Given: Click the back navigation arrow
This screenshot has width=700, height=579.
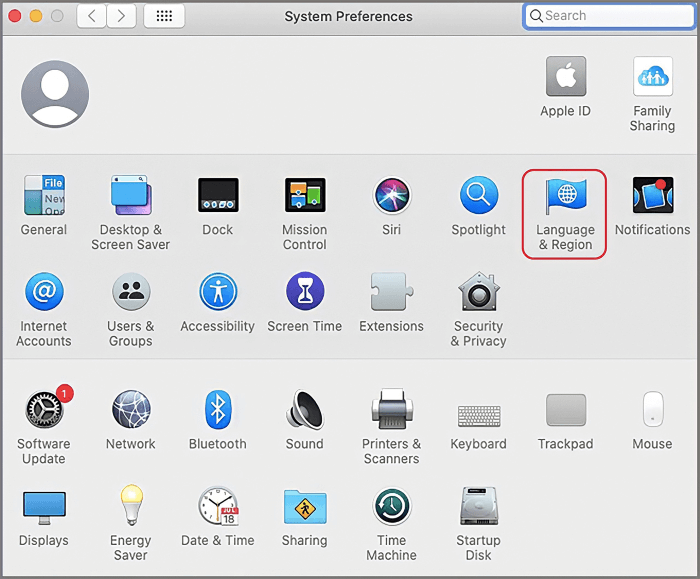Looking at the screenshot, I should (x=92, y=16).
